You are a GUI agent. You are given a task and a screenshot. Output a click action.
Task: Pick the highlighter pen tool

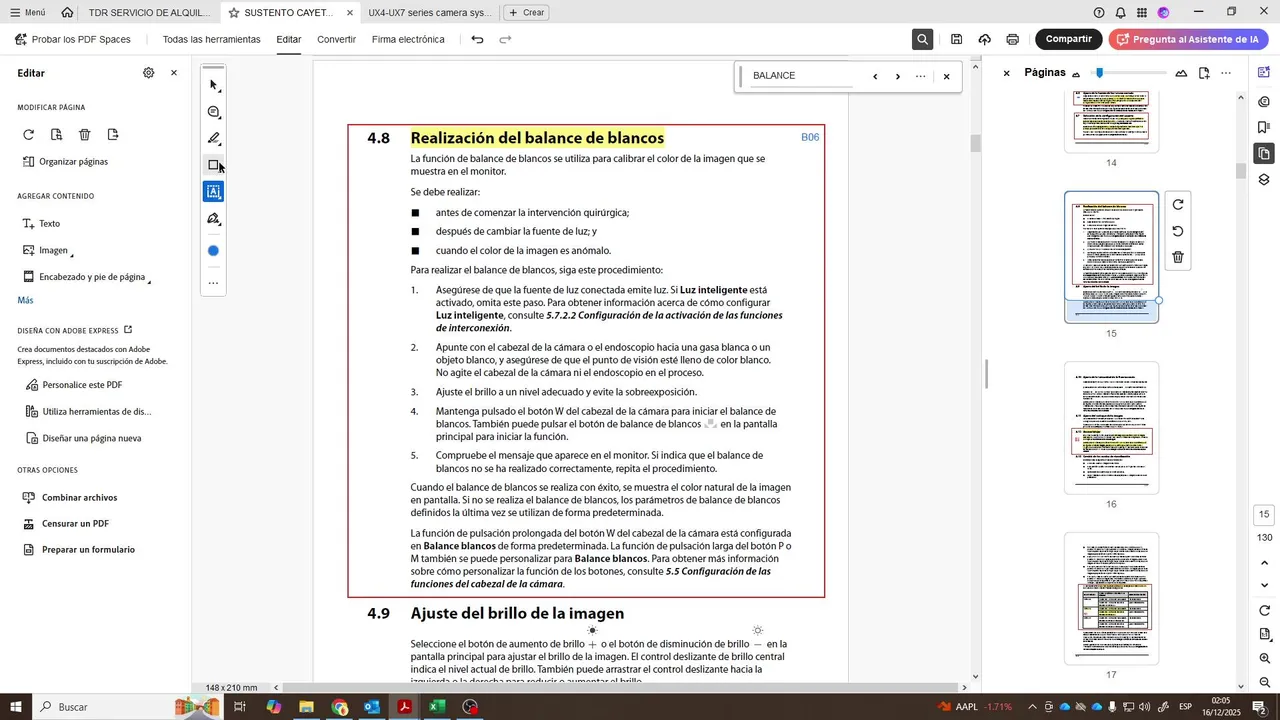pyautogui.click(x=213, y=139)
